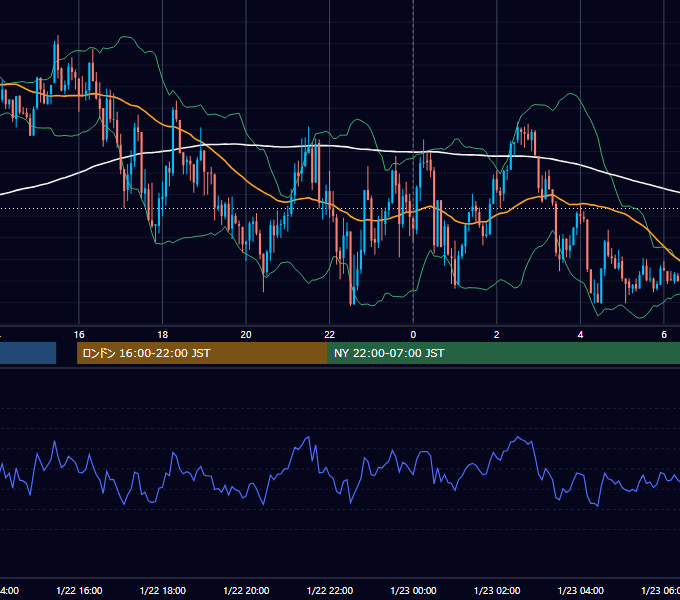Viewport: 680px width, 600px height.
Task: Click the 1/22 20:00 date label
Action: (x=246, y=590)
